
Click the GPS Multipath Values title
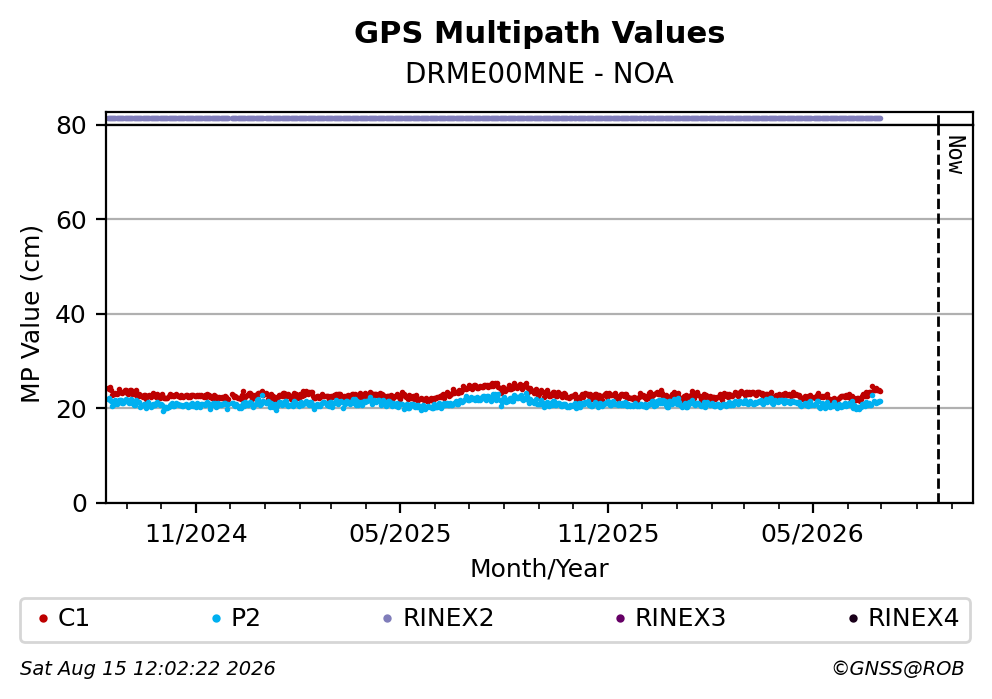pyautogui.click(x=539, y=33)
